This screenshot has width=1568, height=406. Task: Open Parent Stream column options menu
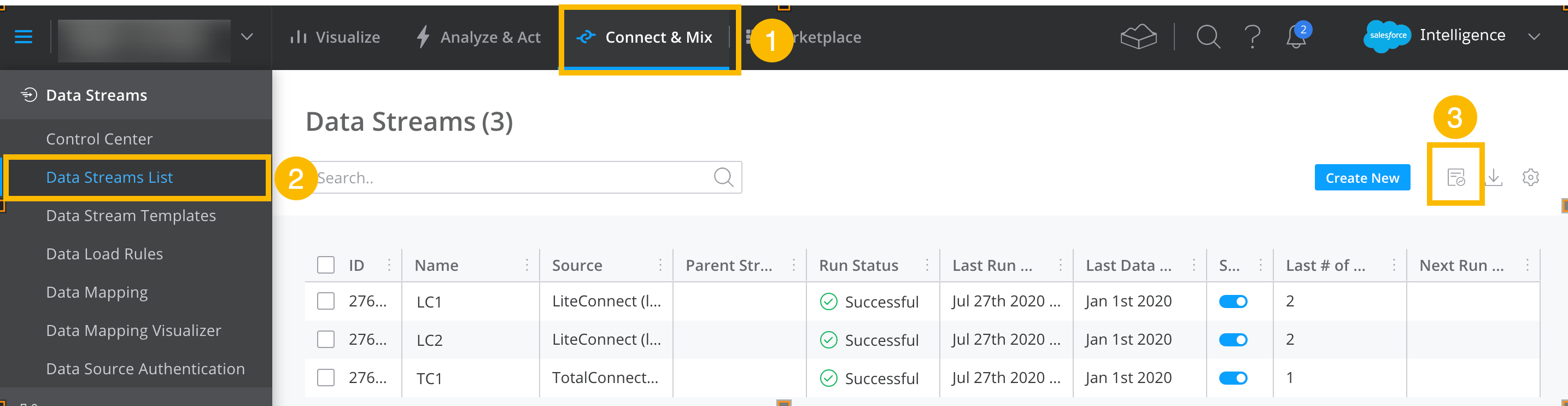[794, 265]
